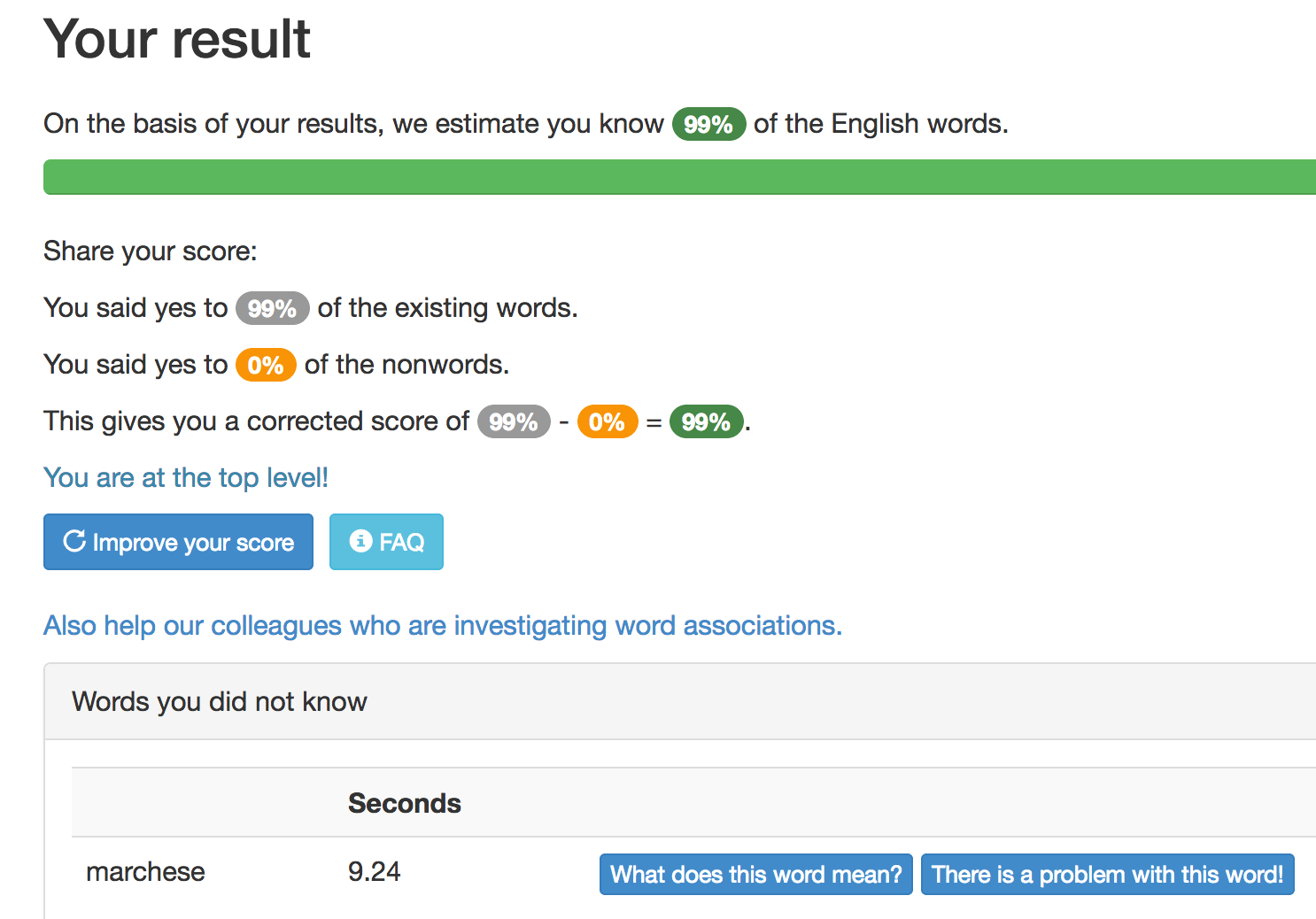This screenshot has height=919, width=1316.
Task: Click the 9.24 seconds value
Action: pos(374,872)
